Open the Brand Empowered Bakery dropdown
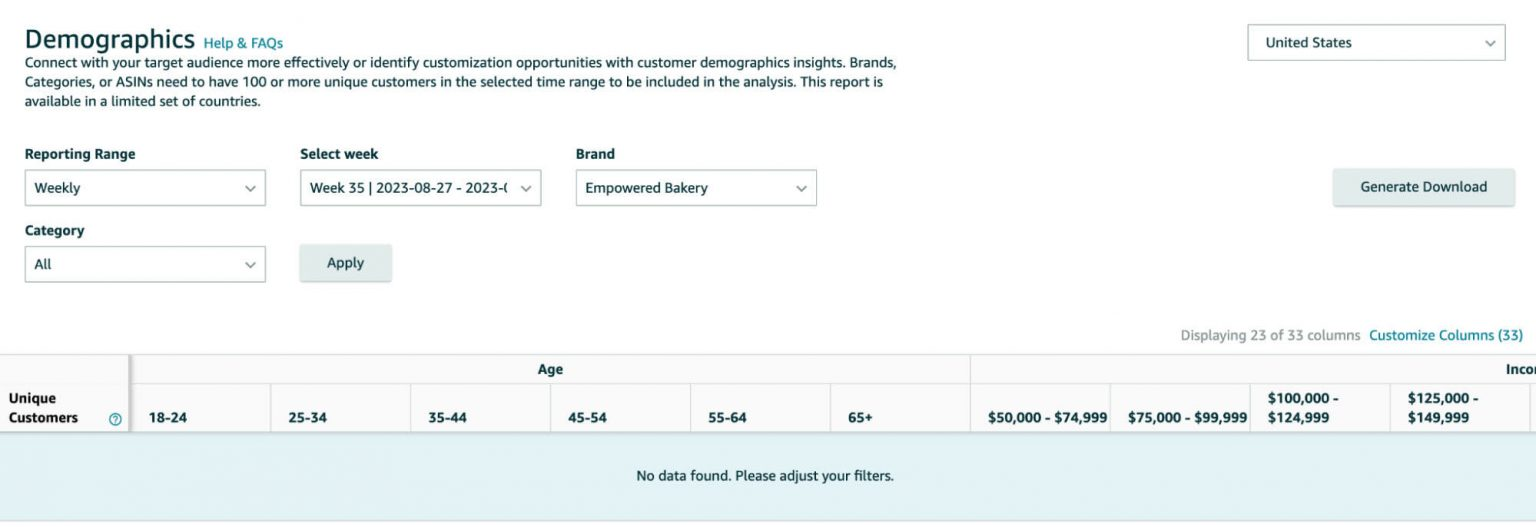The image size is (1536, 527). [696, 188]
